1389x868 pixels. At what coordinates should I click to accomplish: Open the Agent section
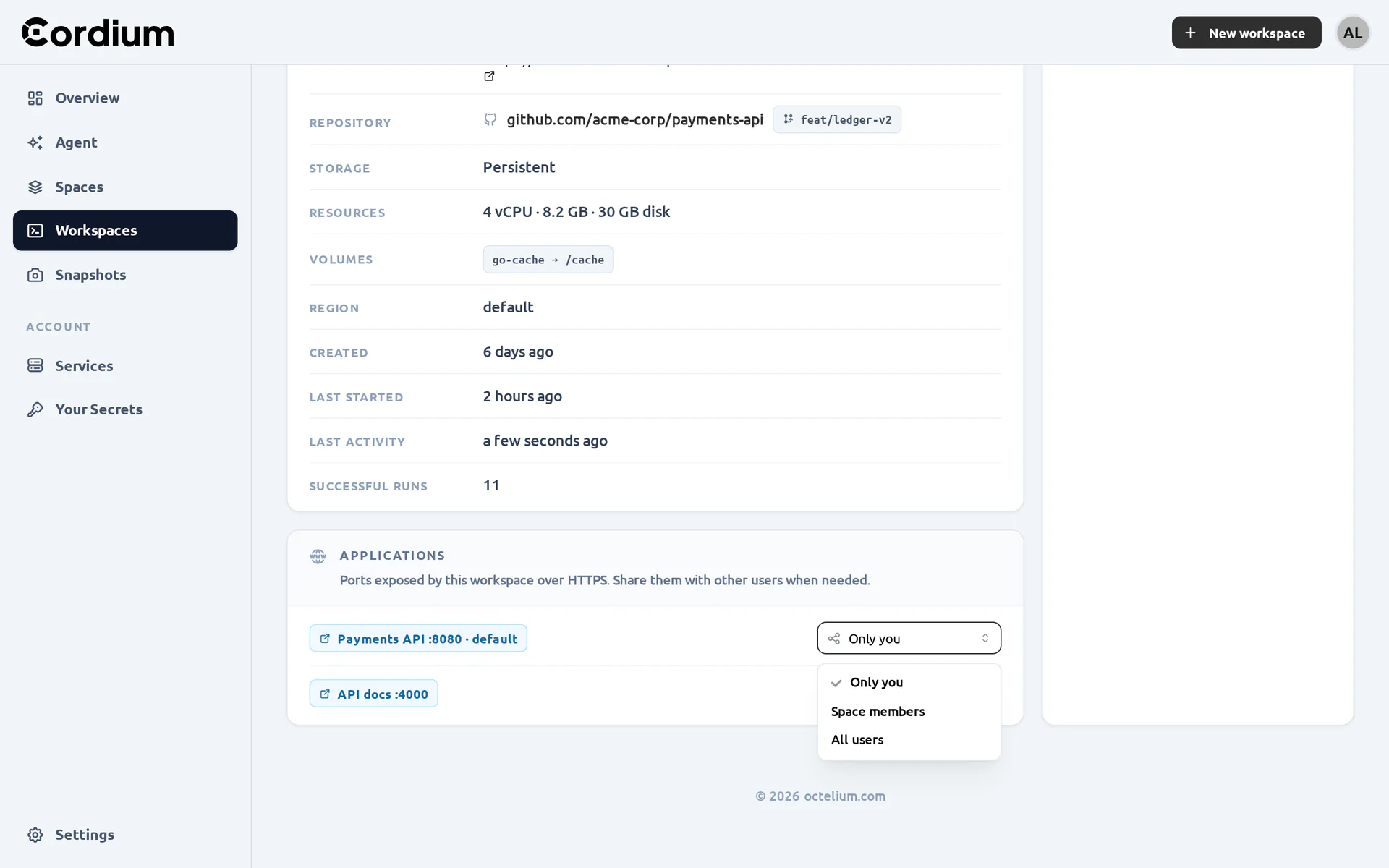coord(125,142)
